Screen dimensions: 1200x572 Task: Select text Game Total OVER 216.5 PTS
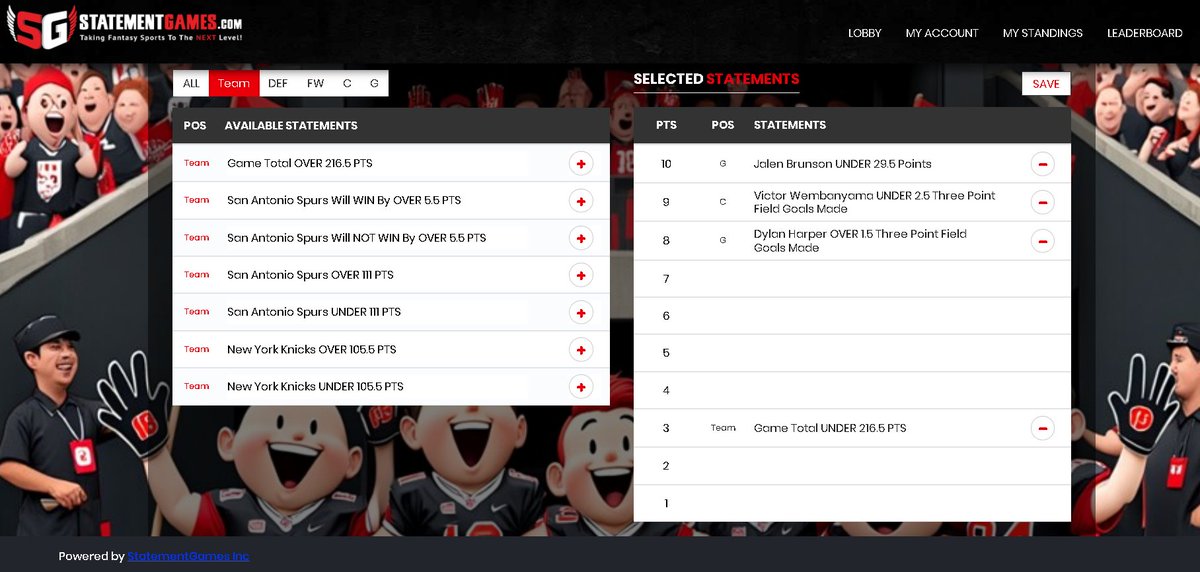[x=300, y=163]
